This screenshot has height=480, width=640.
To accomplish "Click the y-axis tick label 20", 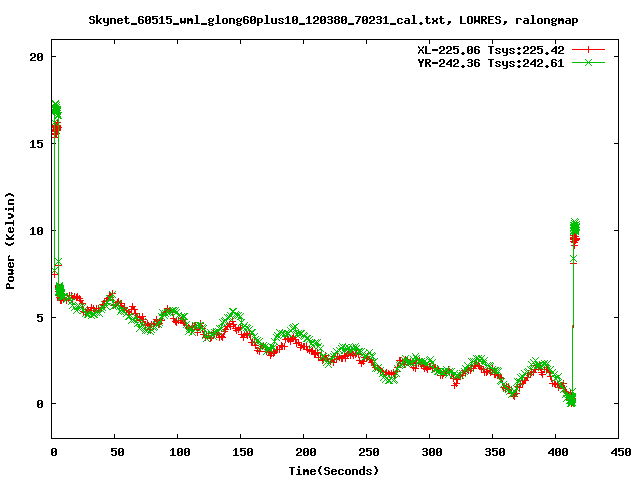I will (36, 57).
